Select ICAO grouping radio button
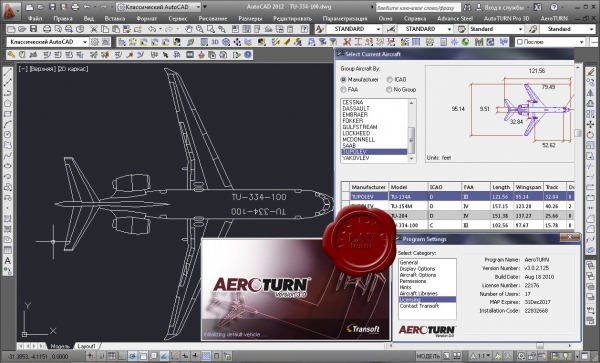600x363 pixels. point(389,80)
